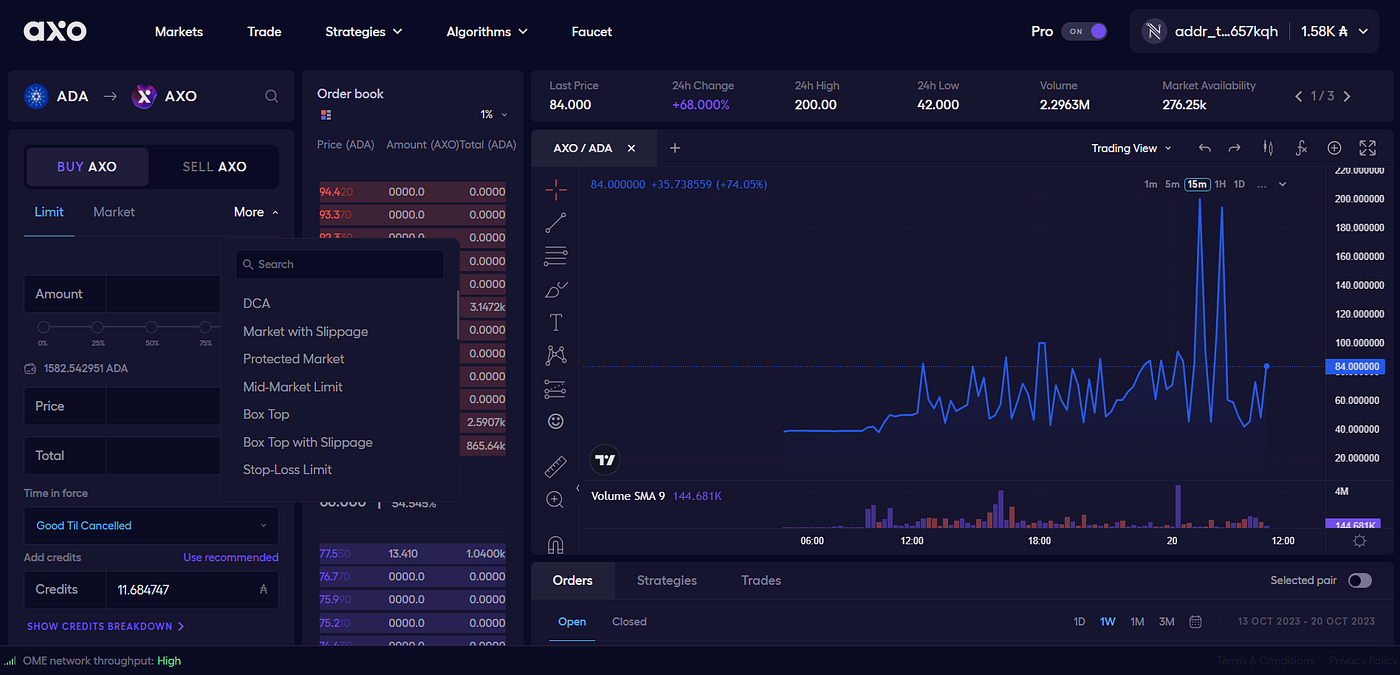The height and width of the screenshot is (675, 1400).
Task: Go to previous market stats page
Action: 1299,97
